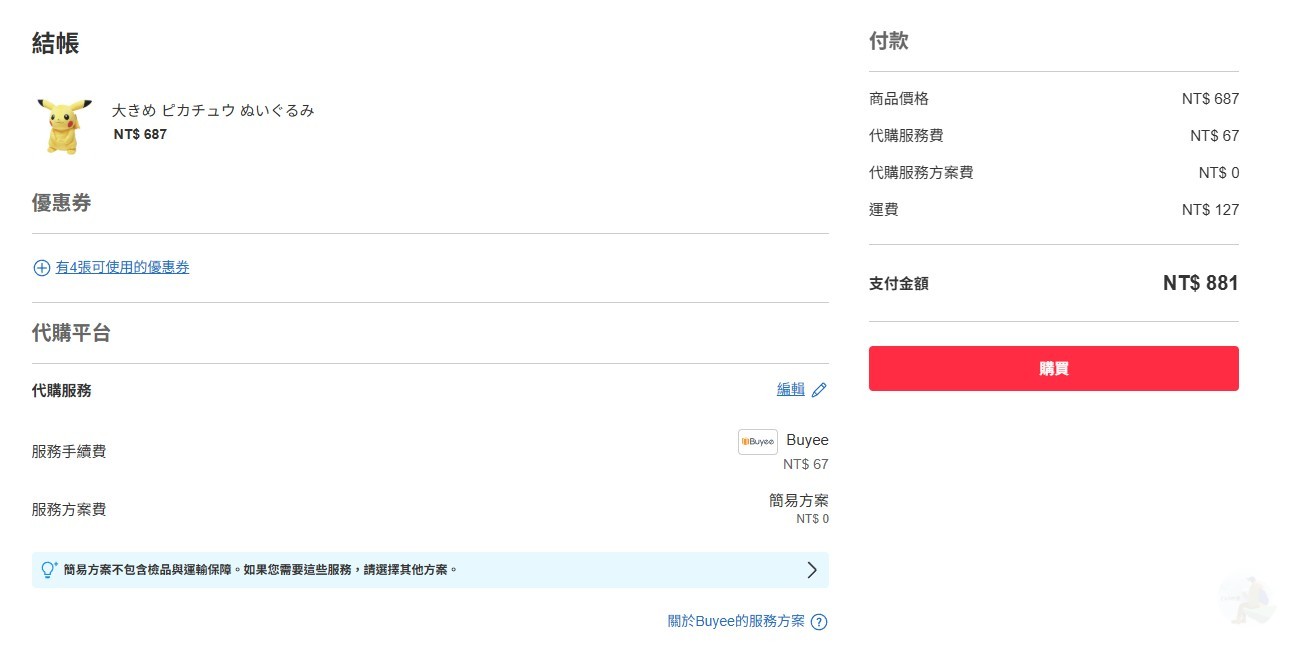Viewport: 1301px width, 647px height.
Task: Click the 支付金額 label
Action: [899, 283]
